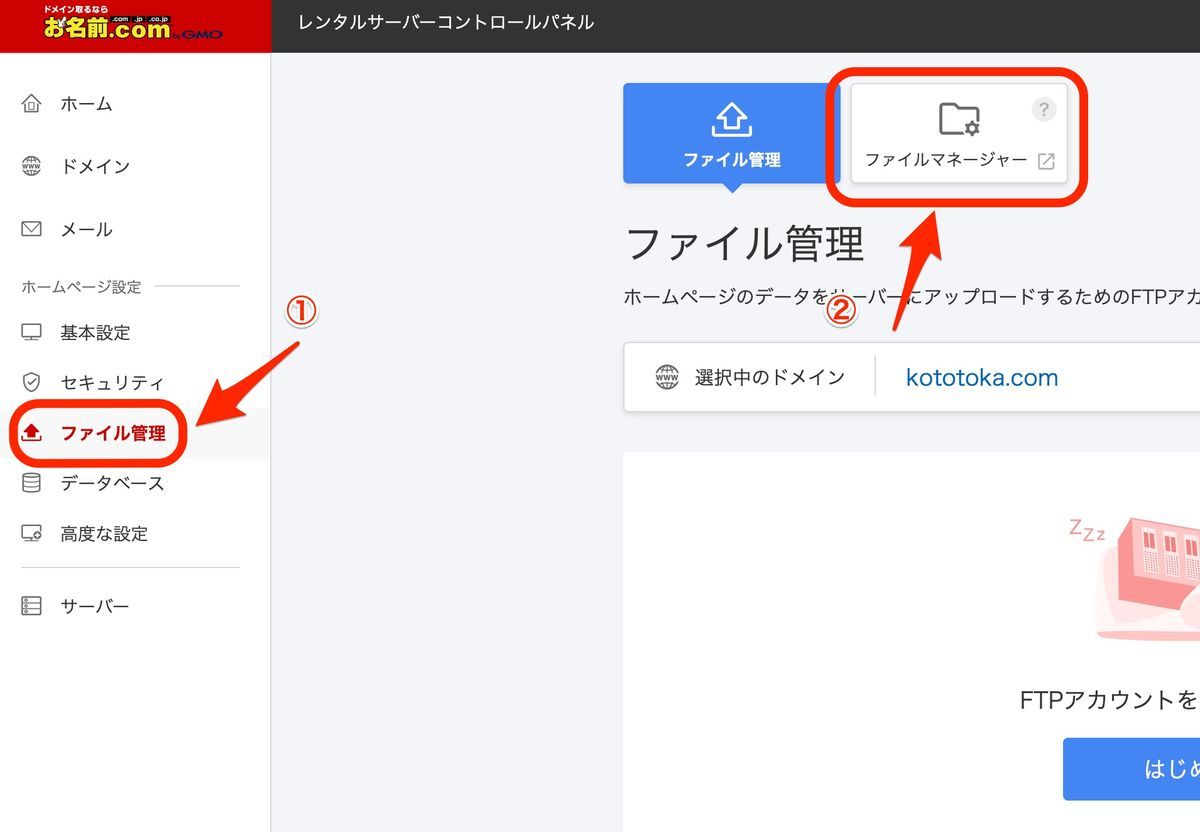The width and height of the screenshot is (1200, 832).
Task: Click the external link icon next to ファイルマネージャー
Action: (x=1046, y=161)
